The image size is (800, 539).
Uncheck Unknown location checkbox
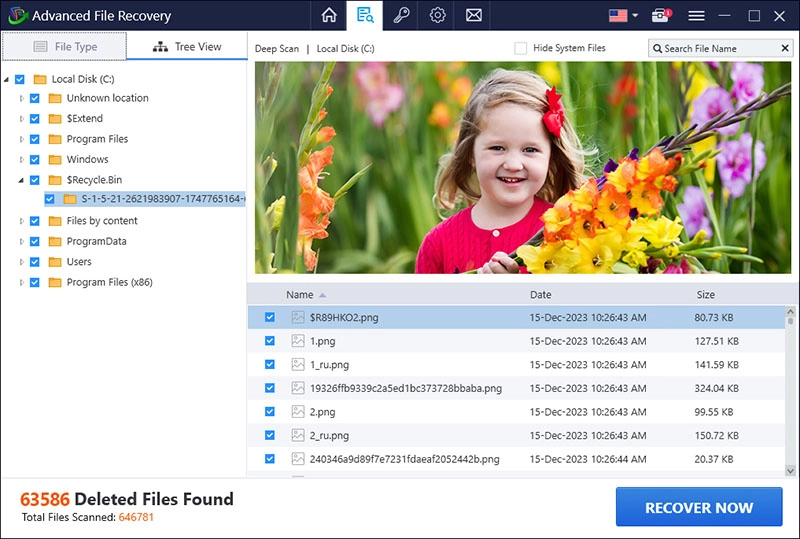(35, 98)
